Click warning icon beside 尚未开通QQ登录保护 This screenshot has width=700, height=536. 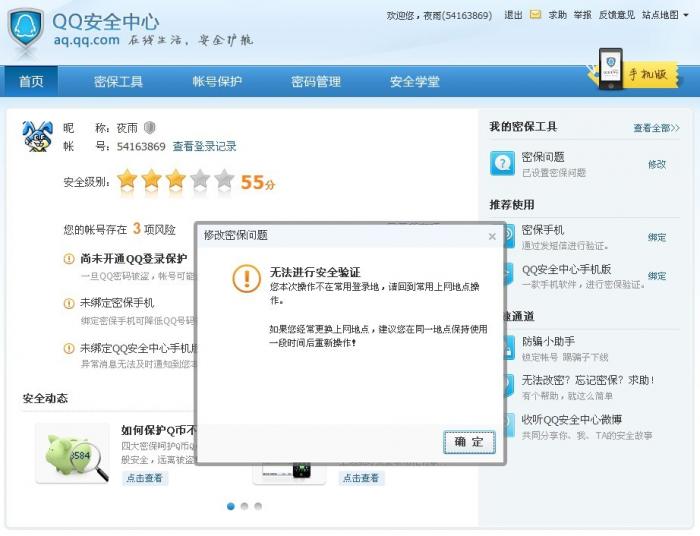click(x=69, y=258)
